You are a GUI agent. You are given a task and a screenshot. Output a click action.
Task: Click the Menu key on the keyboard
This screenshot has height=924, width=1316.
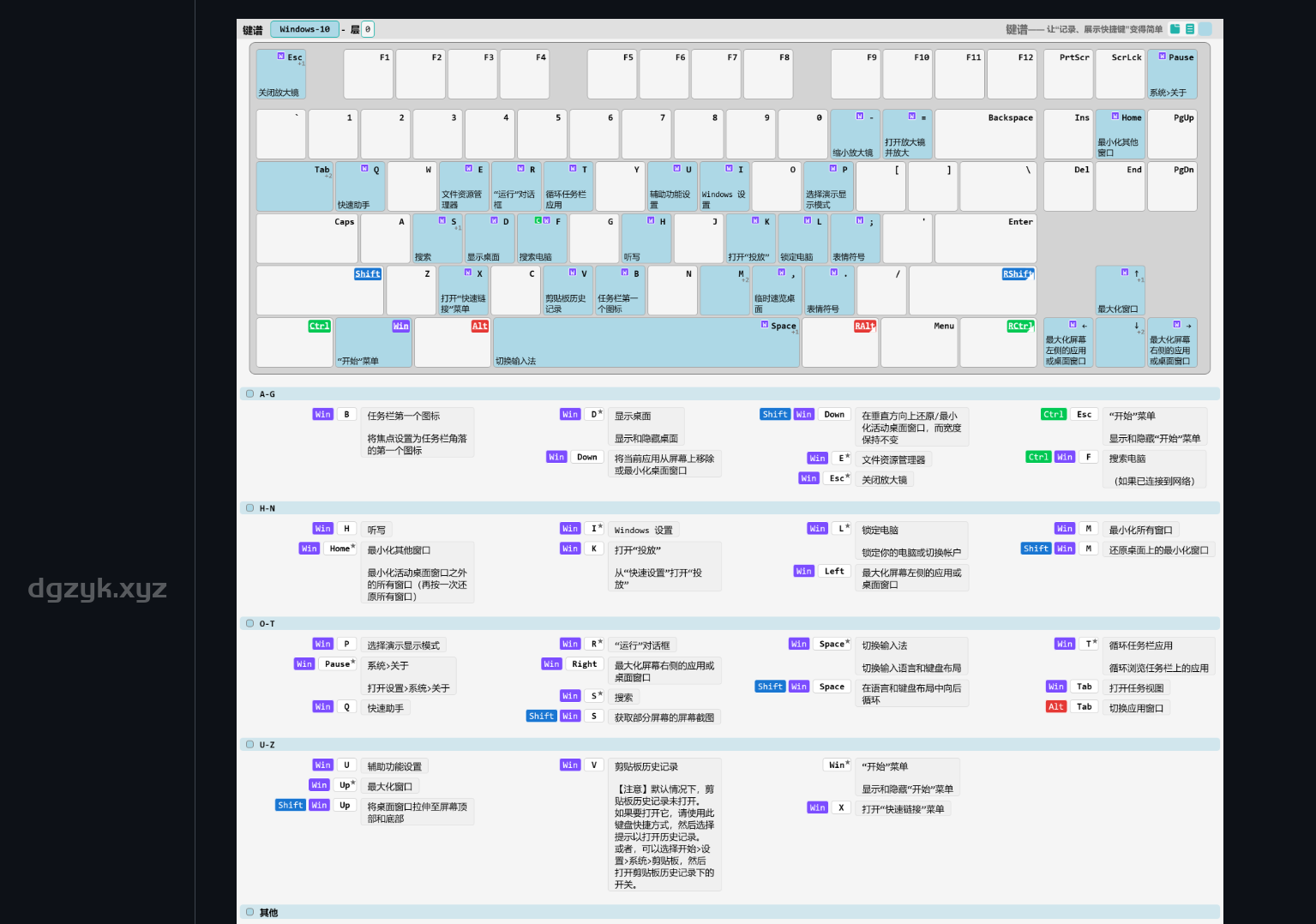tap(919, 343)
